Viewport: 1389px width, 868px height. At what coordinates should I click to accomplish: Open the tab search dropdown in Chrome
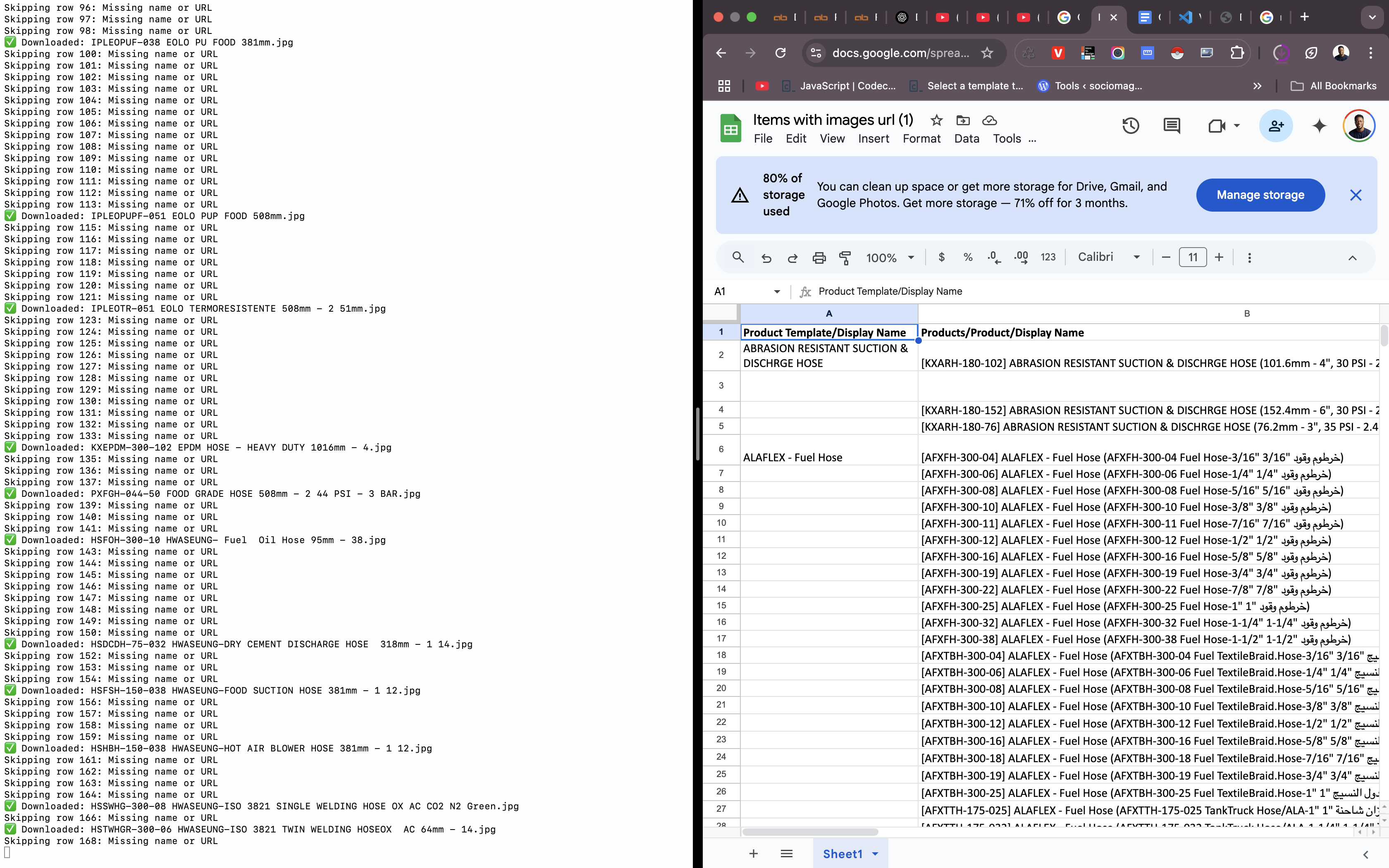tap(1372, 17)
